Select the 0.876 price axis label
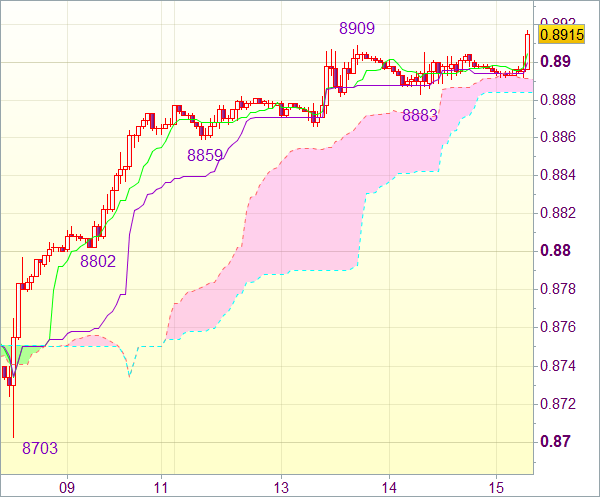This screenshot has height=497, width=600. (x=558, y=327)
